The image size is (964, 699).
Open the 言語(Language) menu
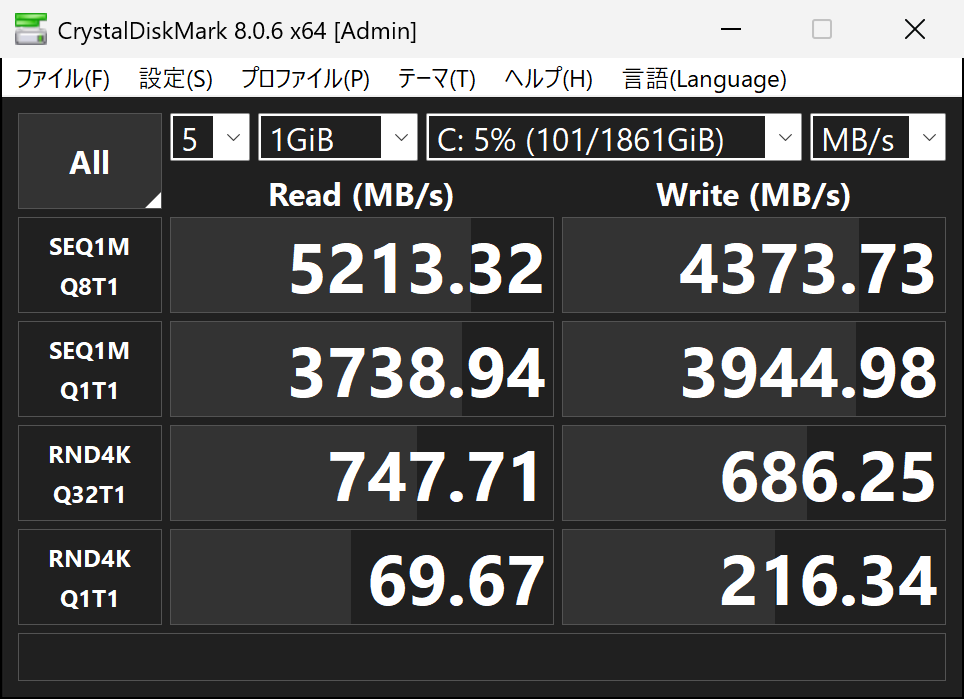pos(704,80)
